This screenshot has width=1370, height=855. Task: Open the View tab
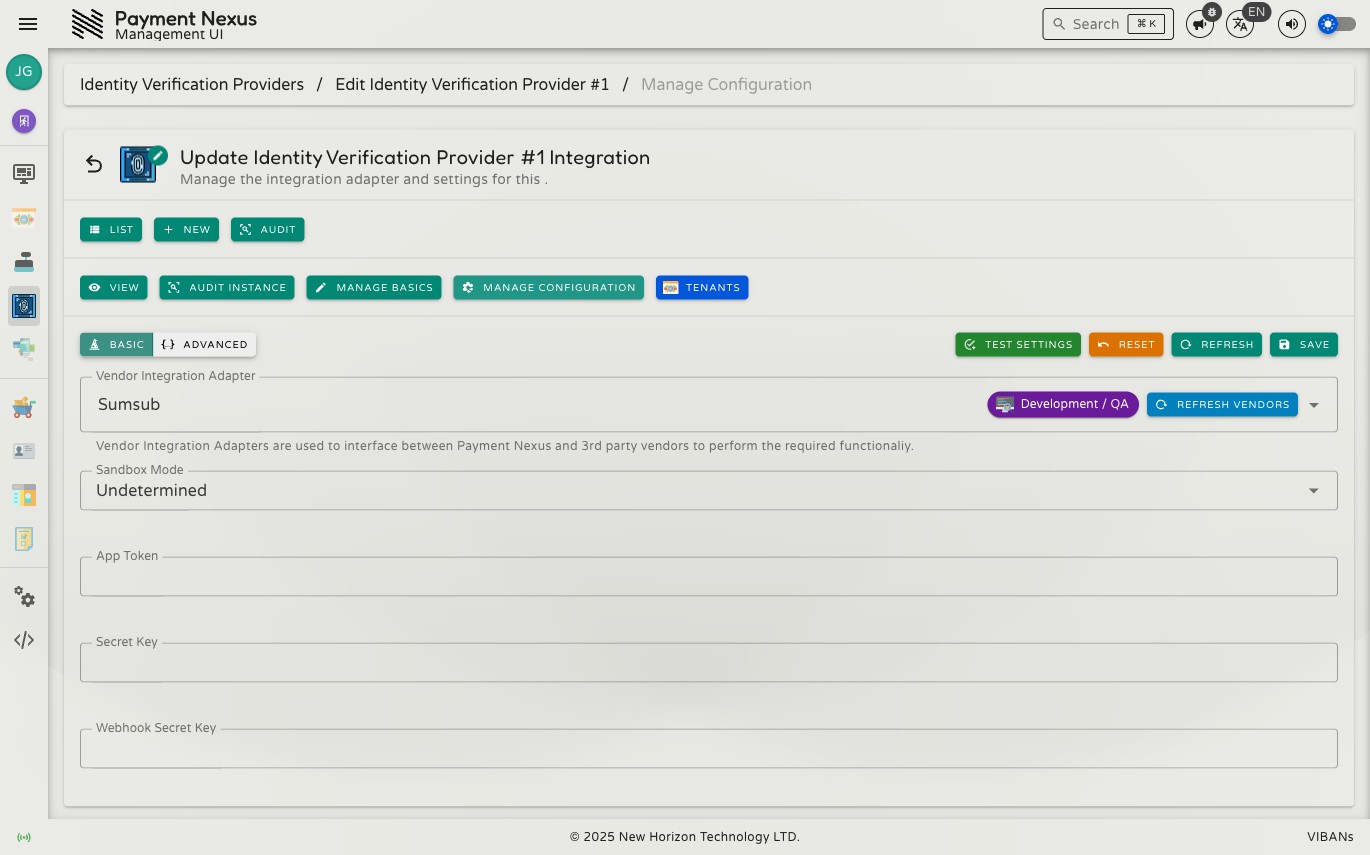[114, 287]
